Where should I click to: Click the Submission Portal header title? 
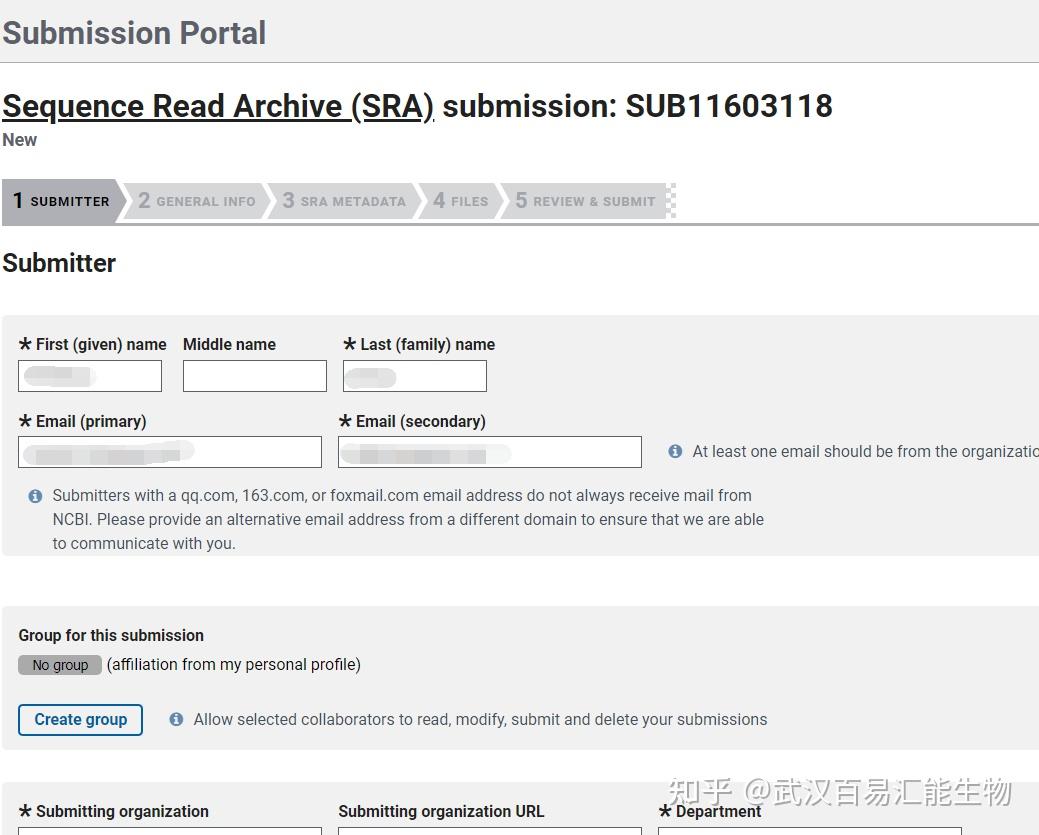pos(134,33)
